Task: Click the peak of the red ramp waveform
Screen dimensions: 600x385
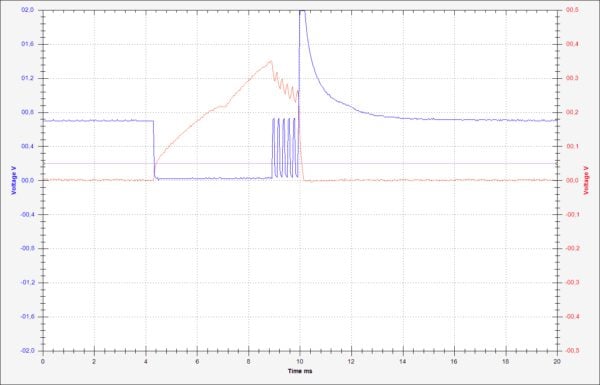Action: (x=271, y=61)
